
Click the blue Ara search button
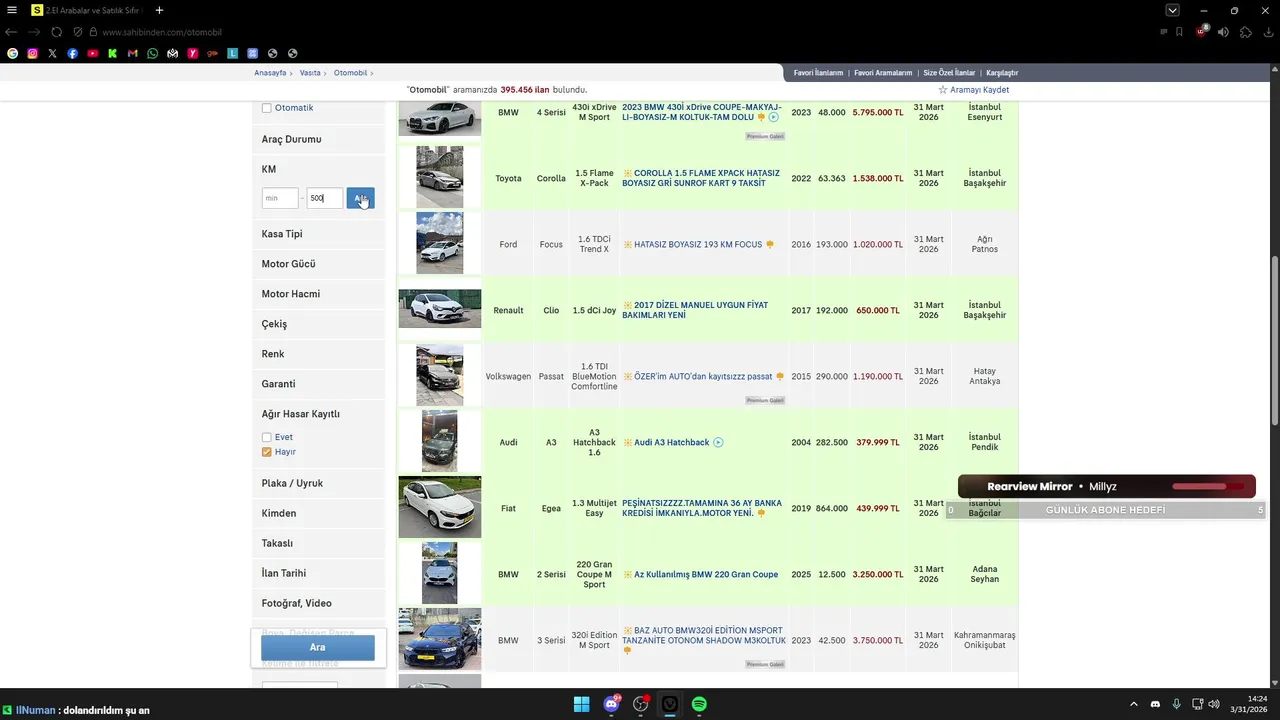(x=318, y=647)
